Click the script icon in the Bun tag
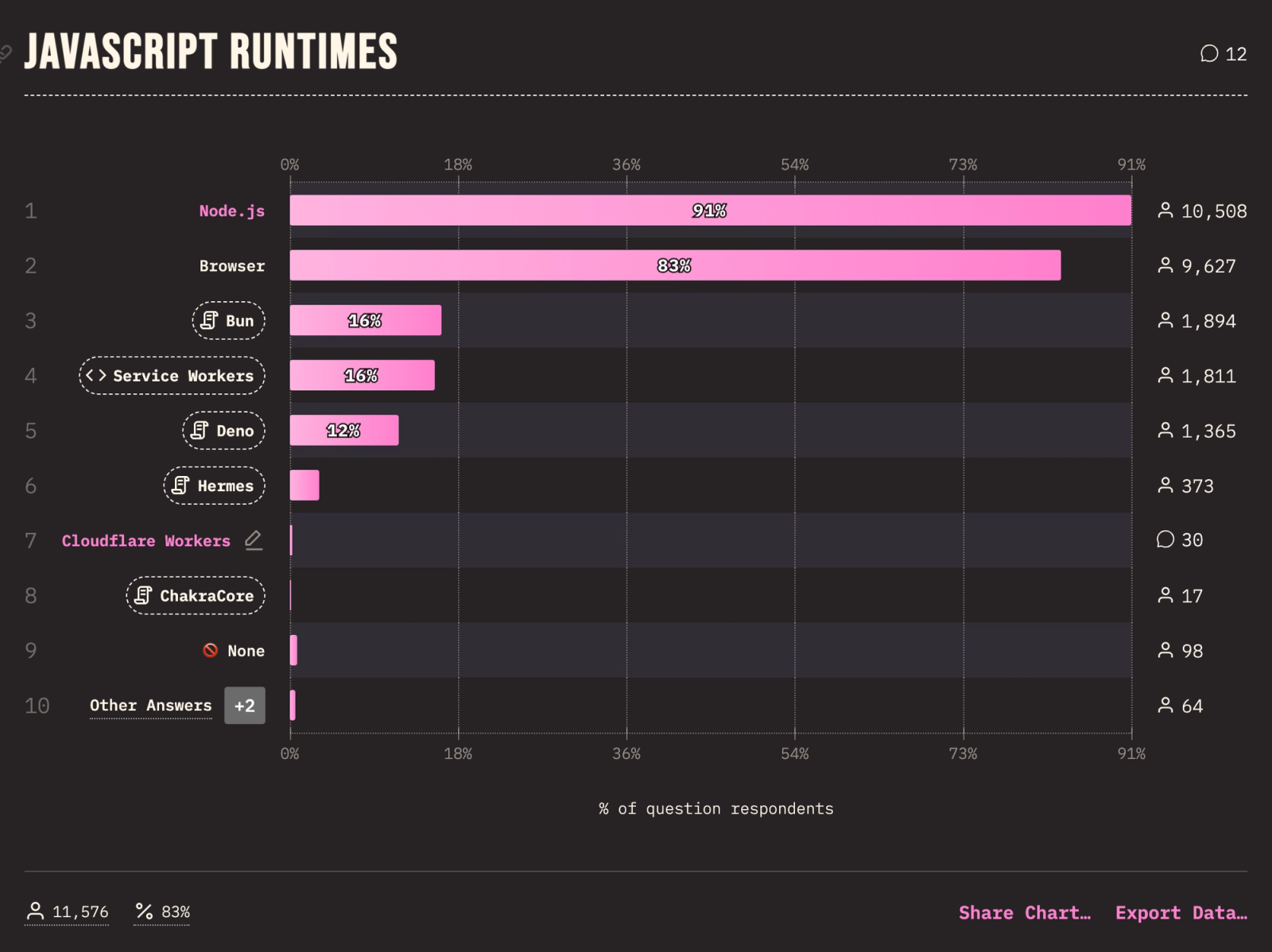The height and width of the screenshot is (952, 1272). [209, 320]
